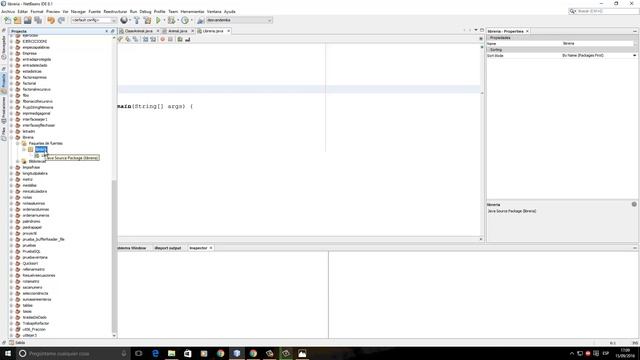Click the editor horizontal scrollbar
The width and height of the screenshot is (640, 360).
click(298, 239)
